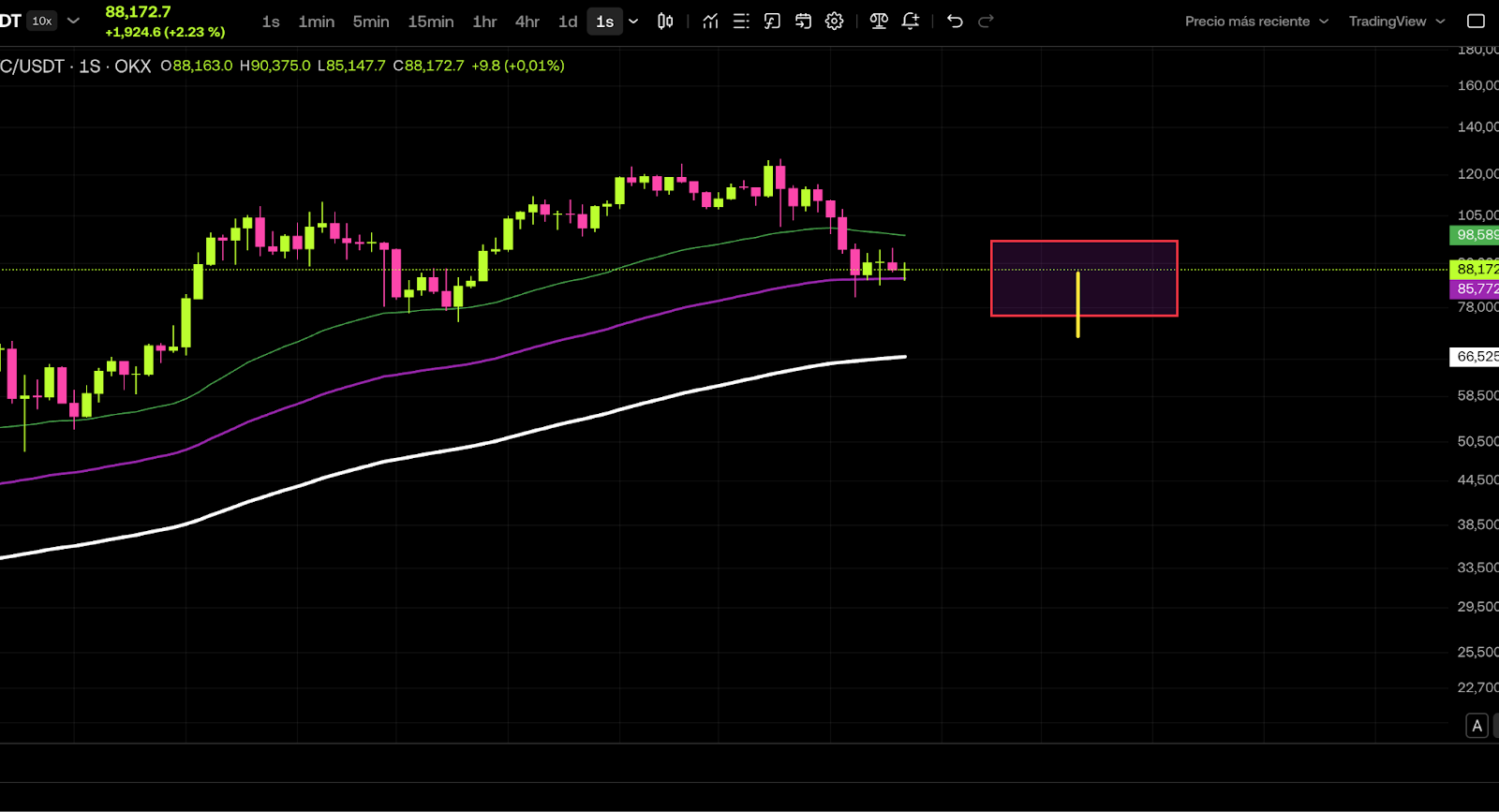The height and width of the screenshot is (812, 1499).
Task: Click the balance scale compare icon
Action: click(879, 21)
